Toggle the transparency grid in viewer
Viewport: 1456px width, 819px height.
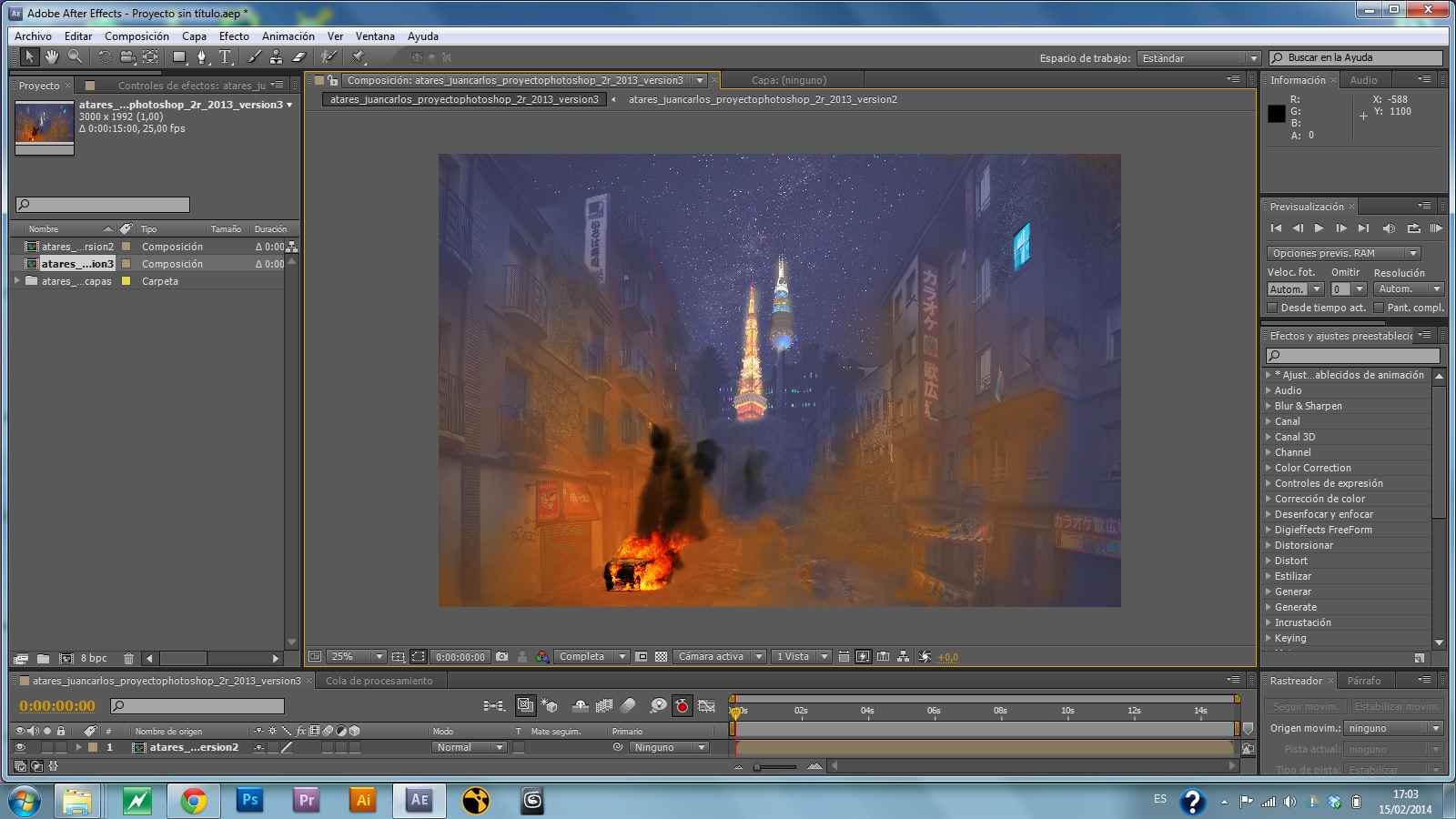click(x=662, y=656)
